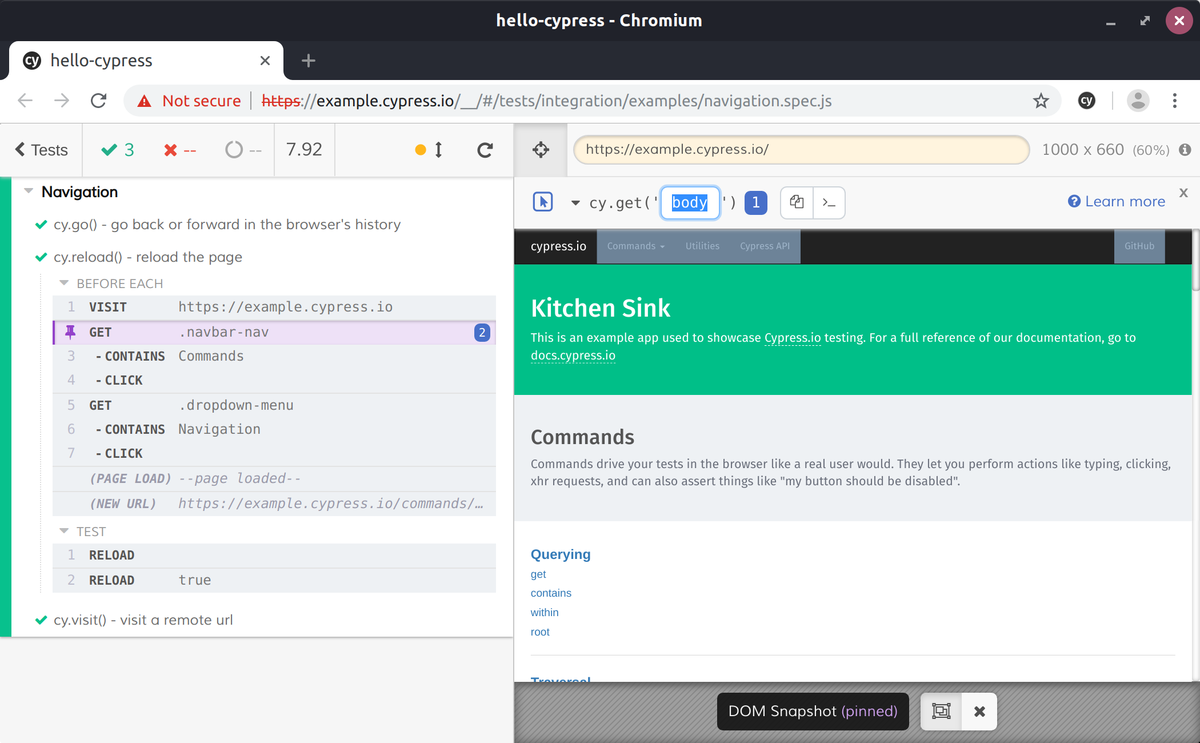The height and width of the screenshot is (743, 1200).
Task: Select the CONTAINS Navigation step
Action: (274, 429)
